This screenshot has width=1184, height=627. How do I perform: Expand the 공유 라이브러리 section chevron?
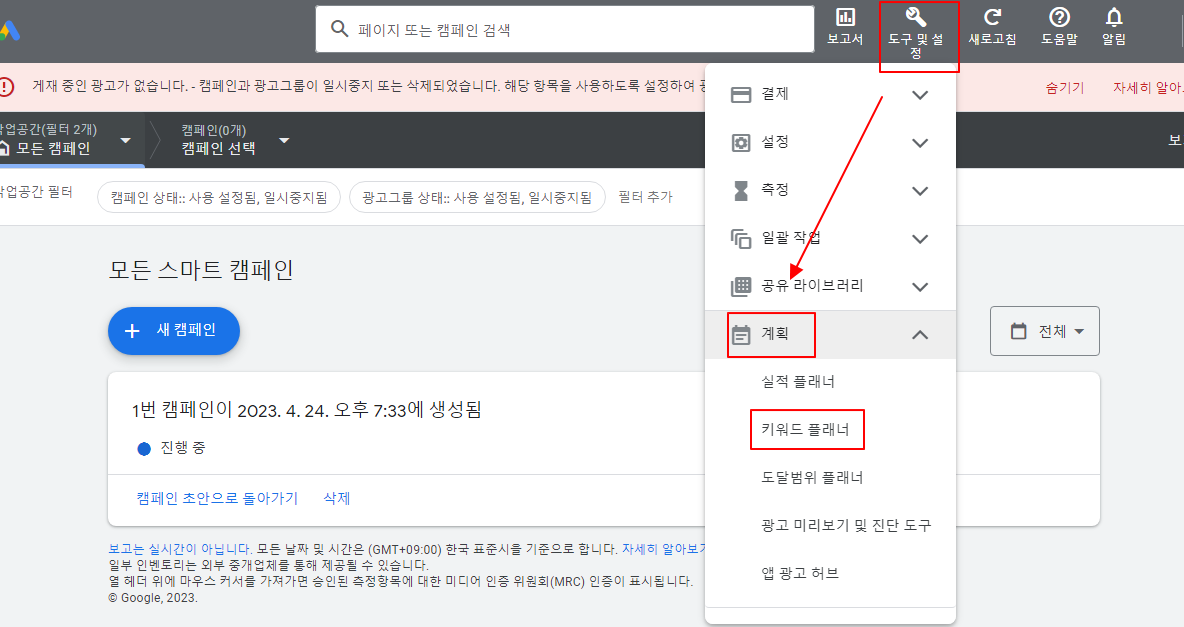920,287
